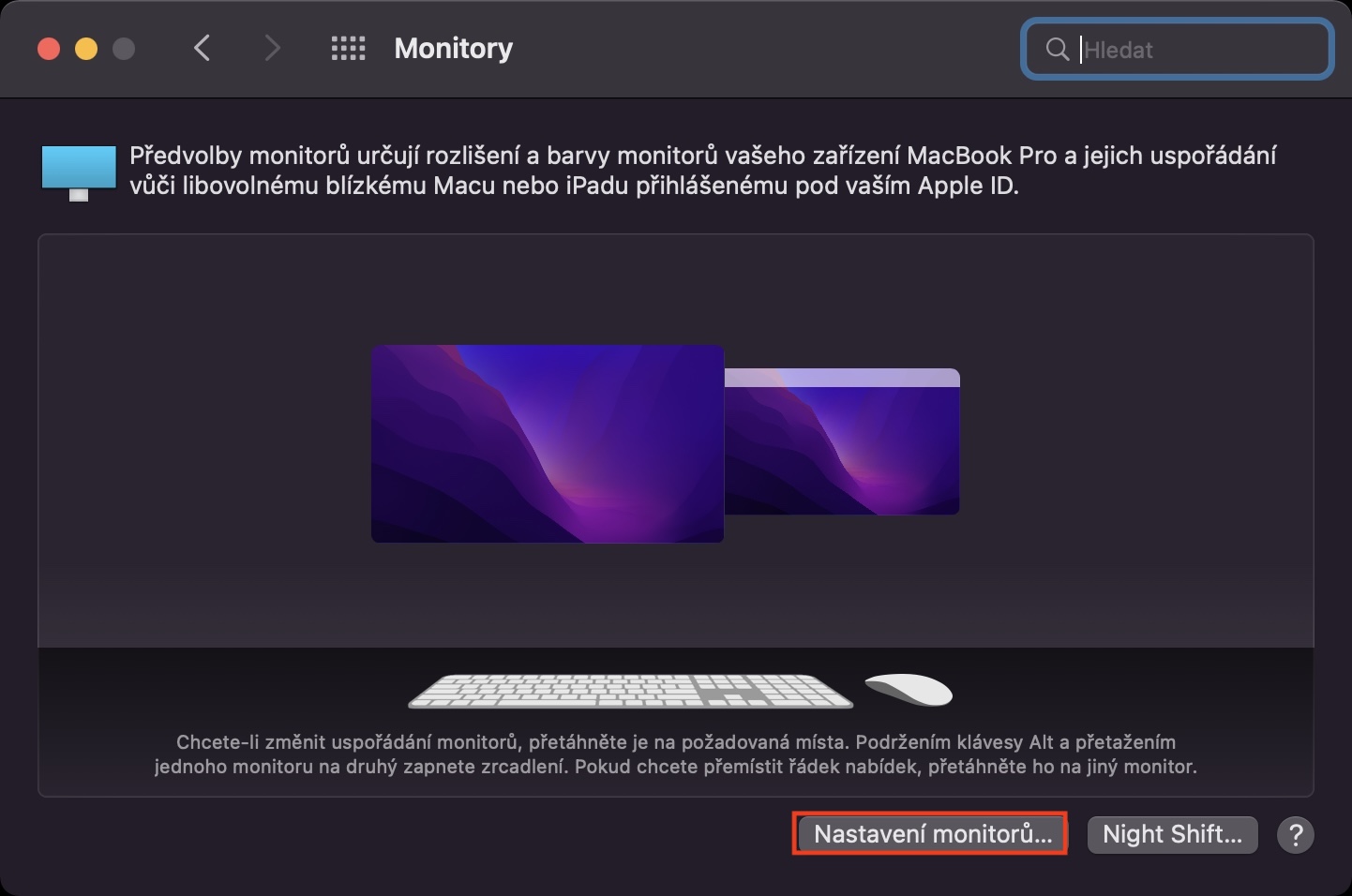Go back using the left chevron

point(202,48)
